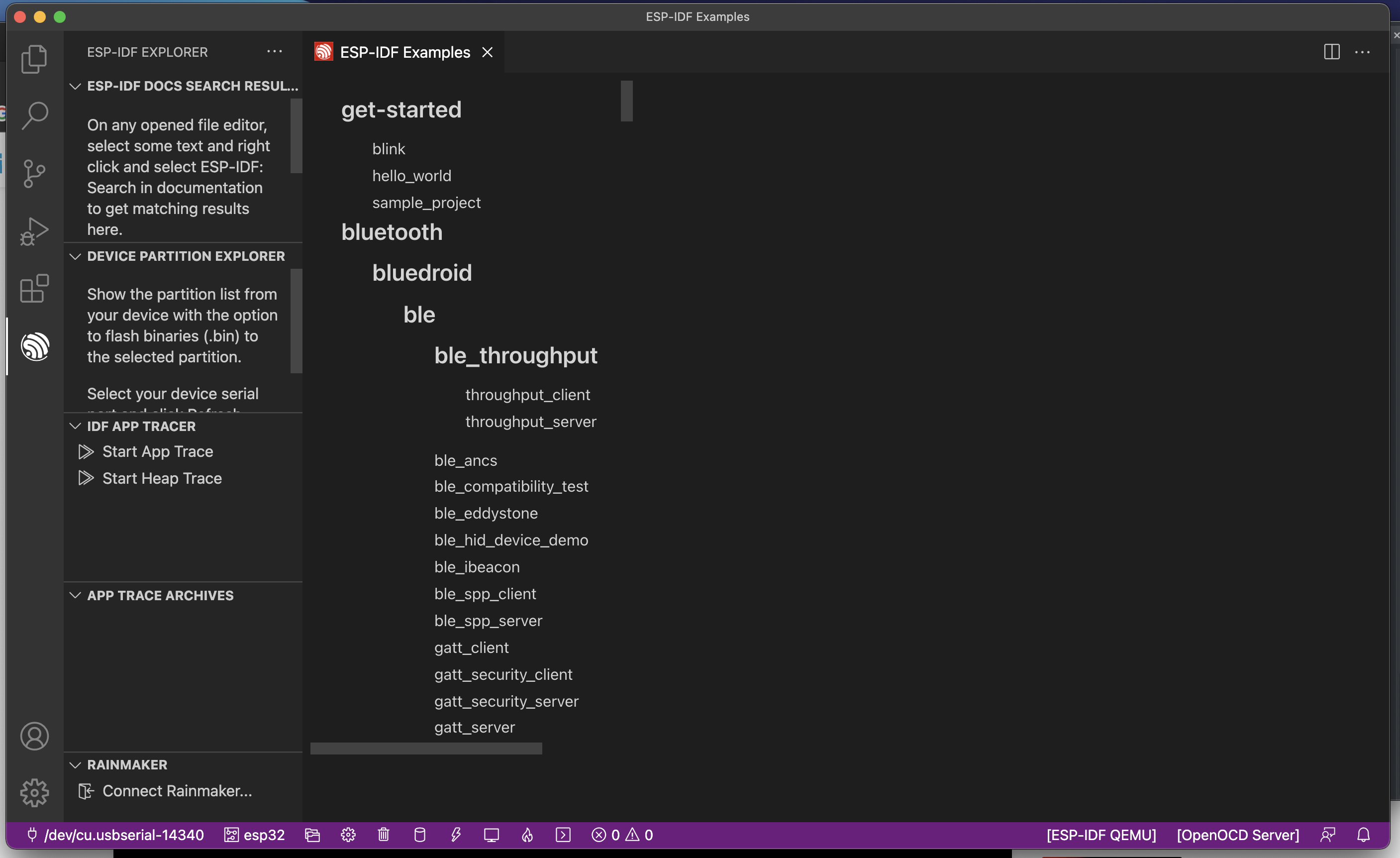Open the throughput_server example
1400x858 pixels.
point(531,422)
